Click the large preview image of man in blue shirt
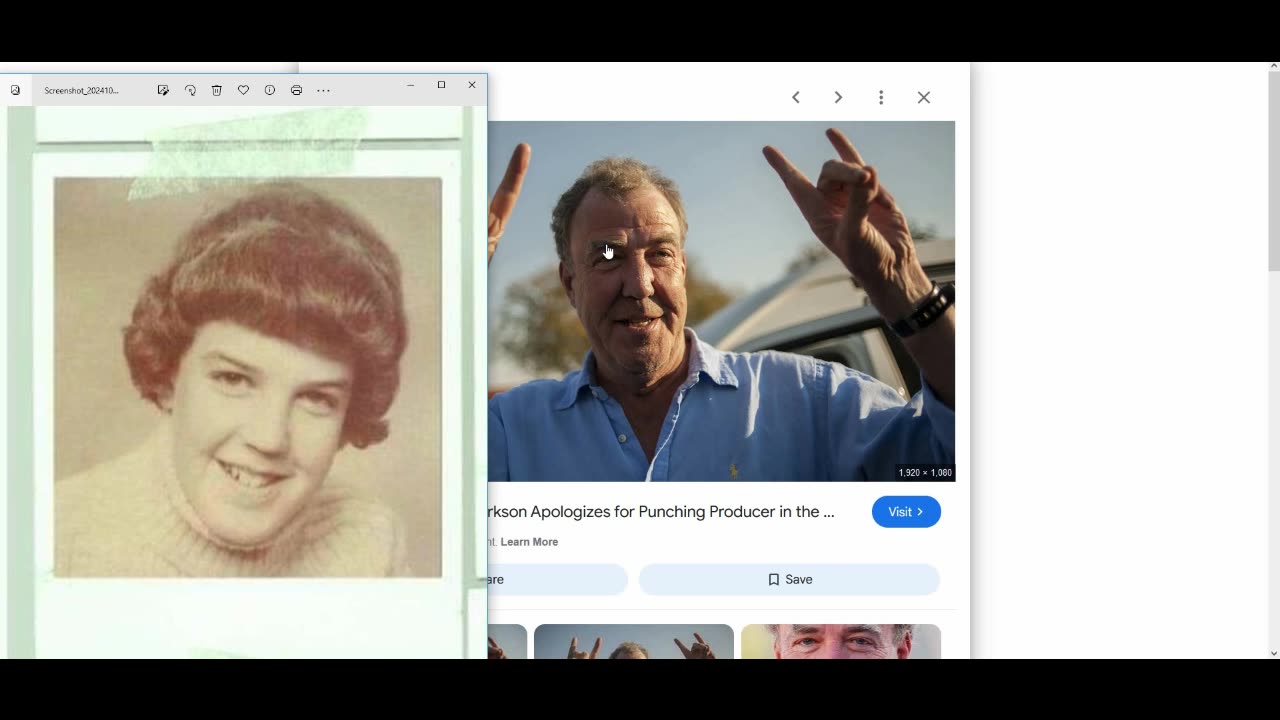 click(721, 301)
